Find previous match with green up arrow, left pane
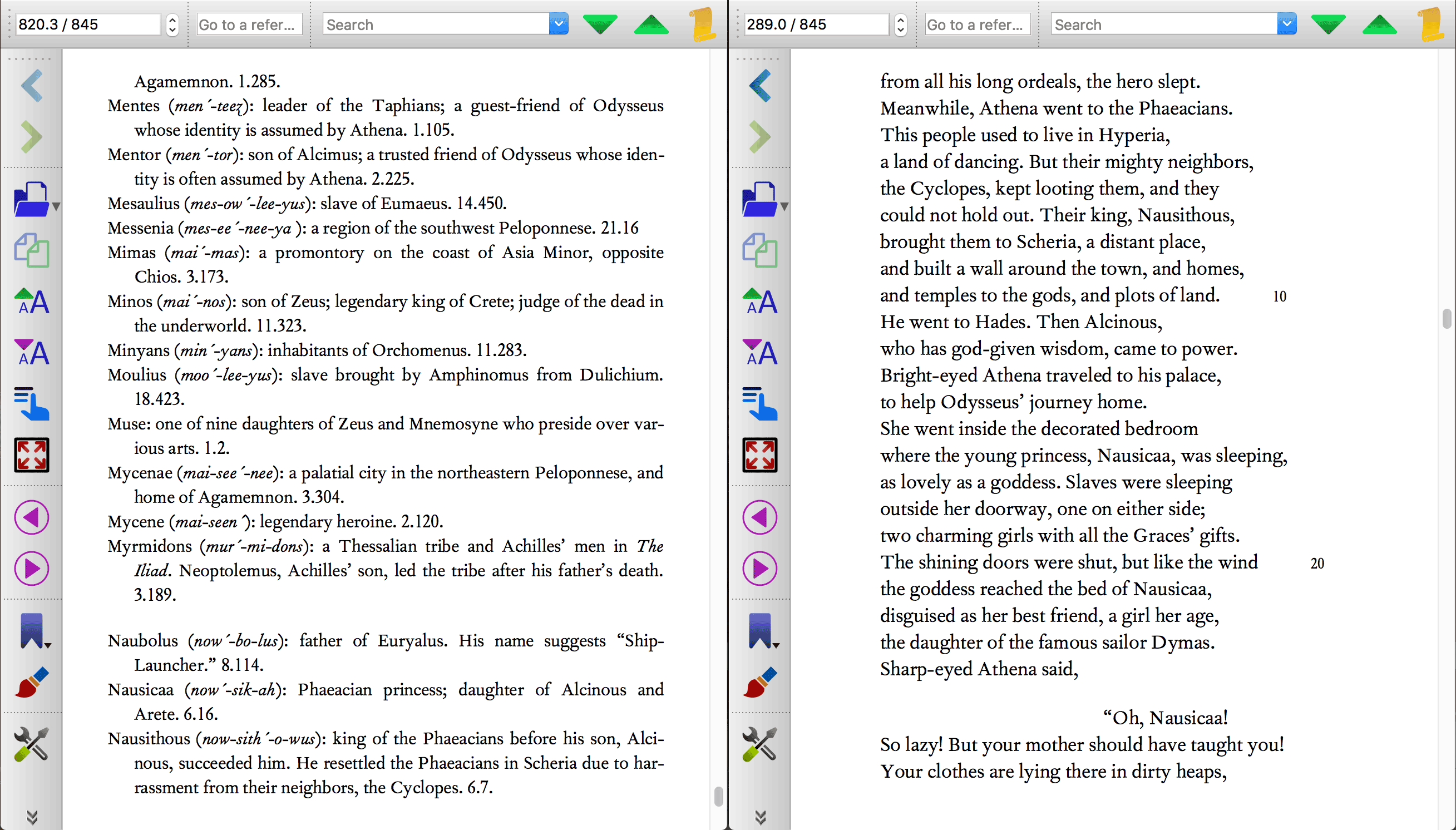1456x830 pixels. [651, 24]
